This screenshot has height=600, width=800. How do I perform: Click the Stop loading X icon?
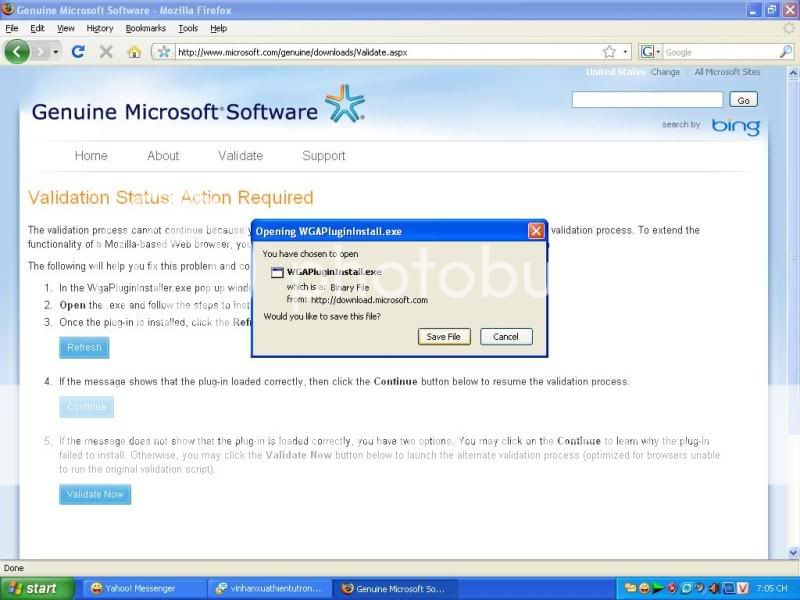pyautogui.click(x=106, y=52)
